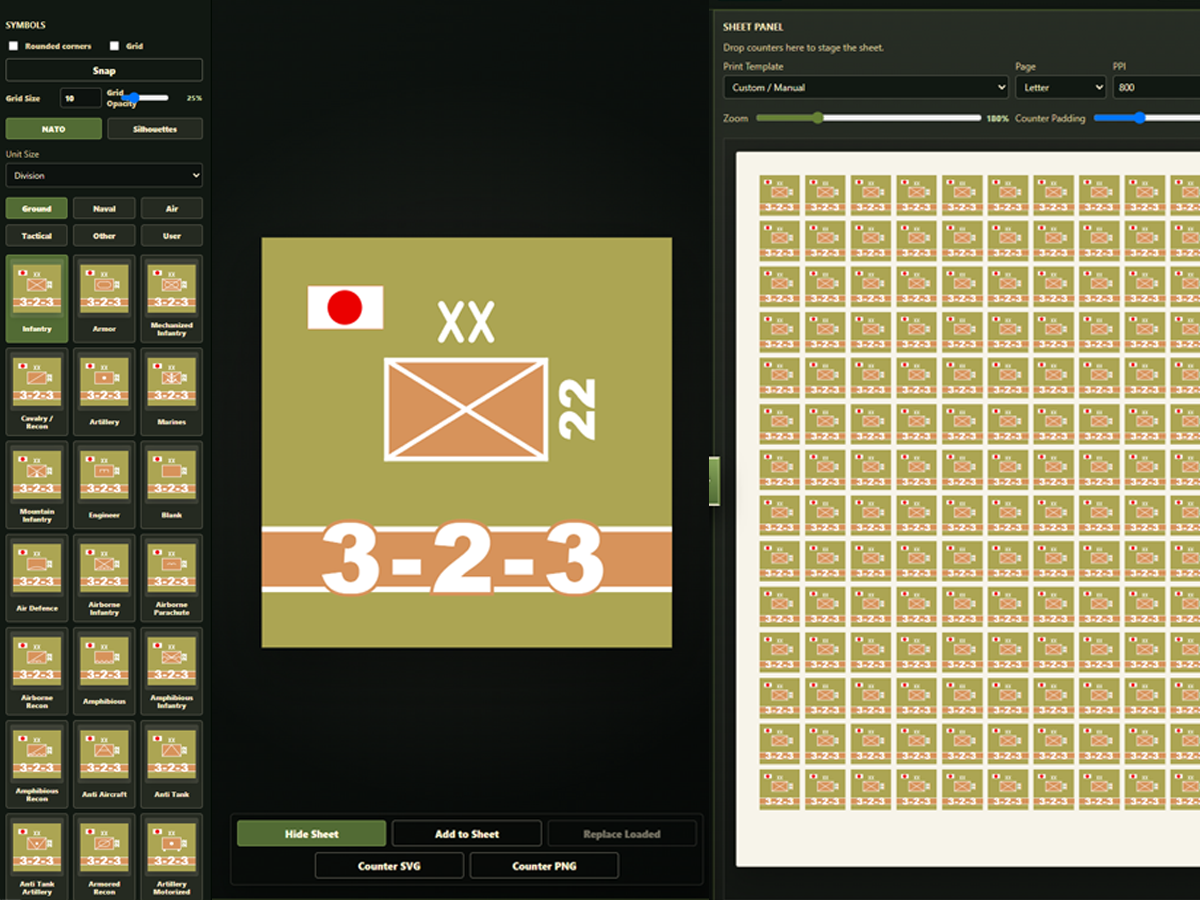Export with Counter SVG button
The width and height of the screenshot is (1200, 900).
[390, 866]
